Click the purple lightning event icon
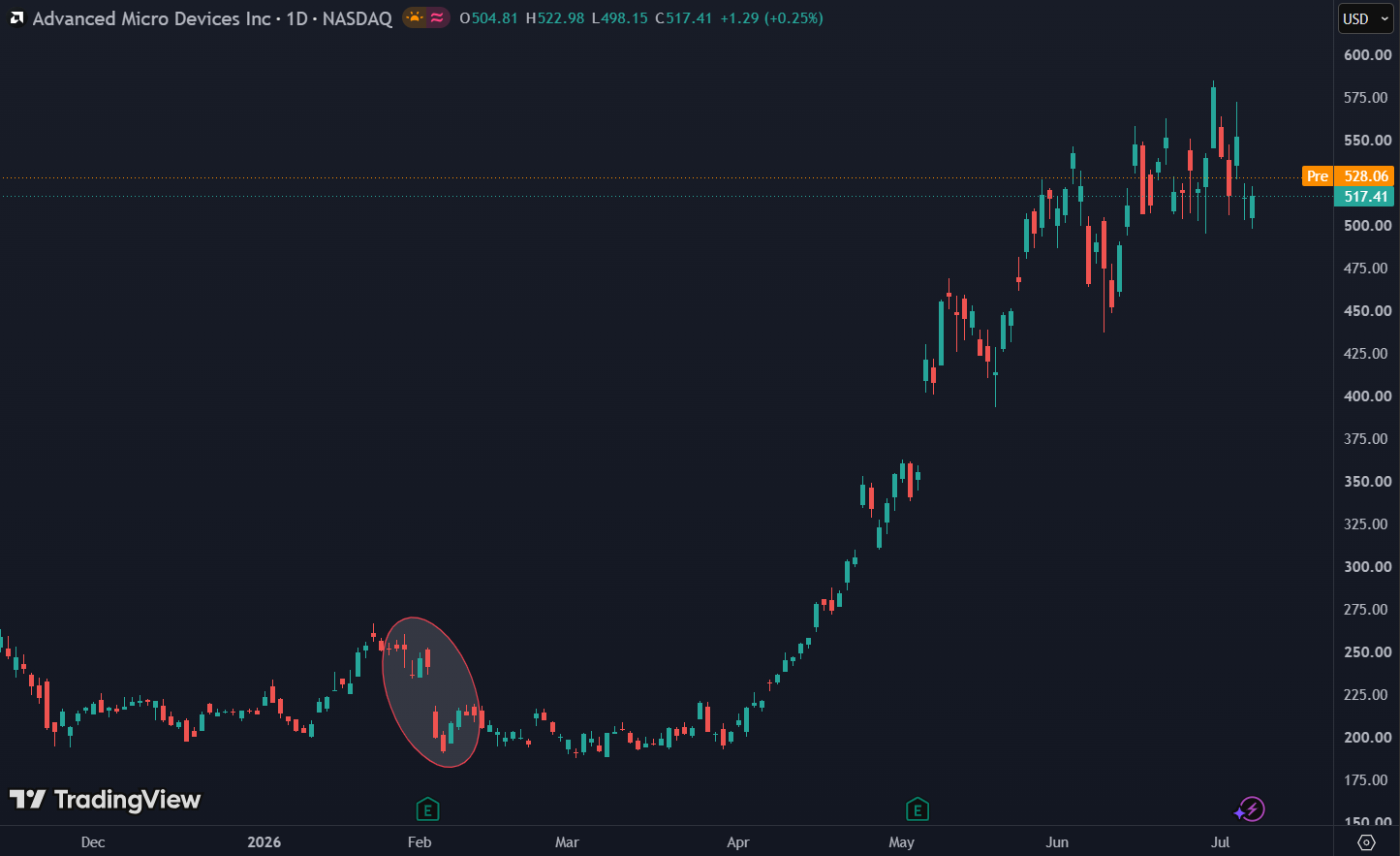1400x856 pixels. tap(1250, 808)
